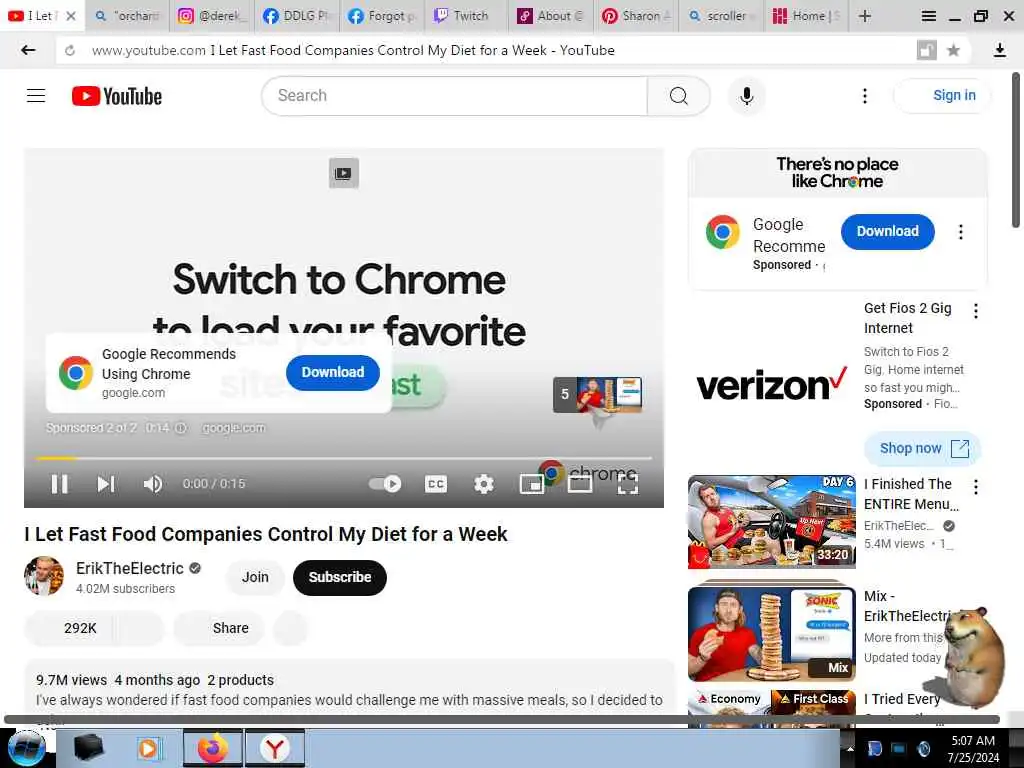Skip to next video
This screenshot has height=768, width=1024.
click(x=106, y=484)
